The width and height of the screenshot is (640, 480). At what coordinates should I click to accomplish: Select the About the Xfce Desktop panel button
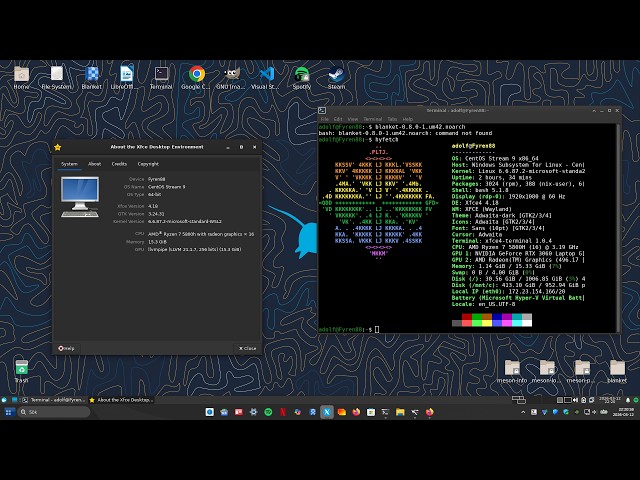(x=121, y=400)
